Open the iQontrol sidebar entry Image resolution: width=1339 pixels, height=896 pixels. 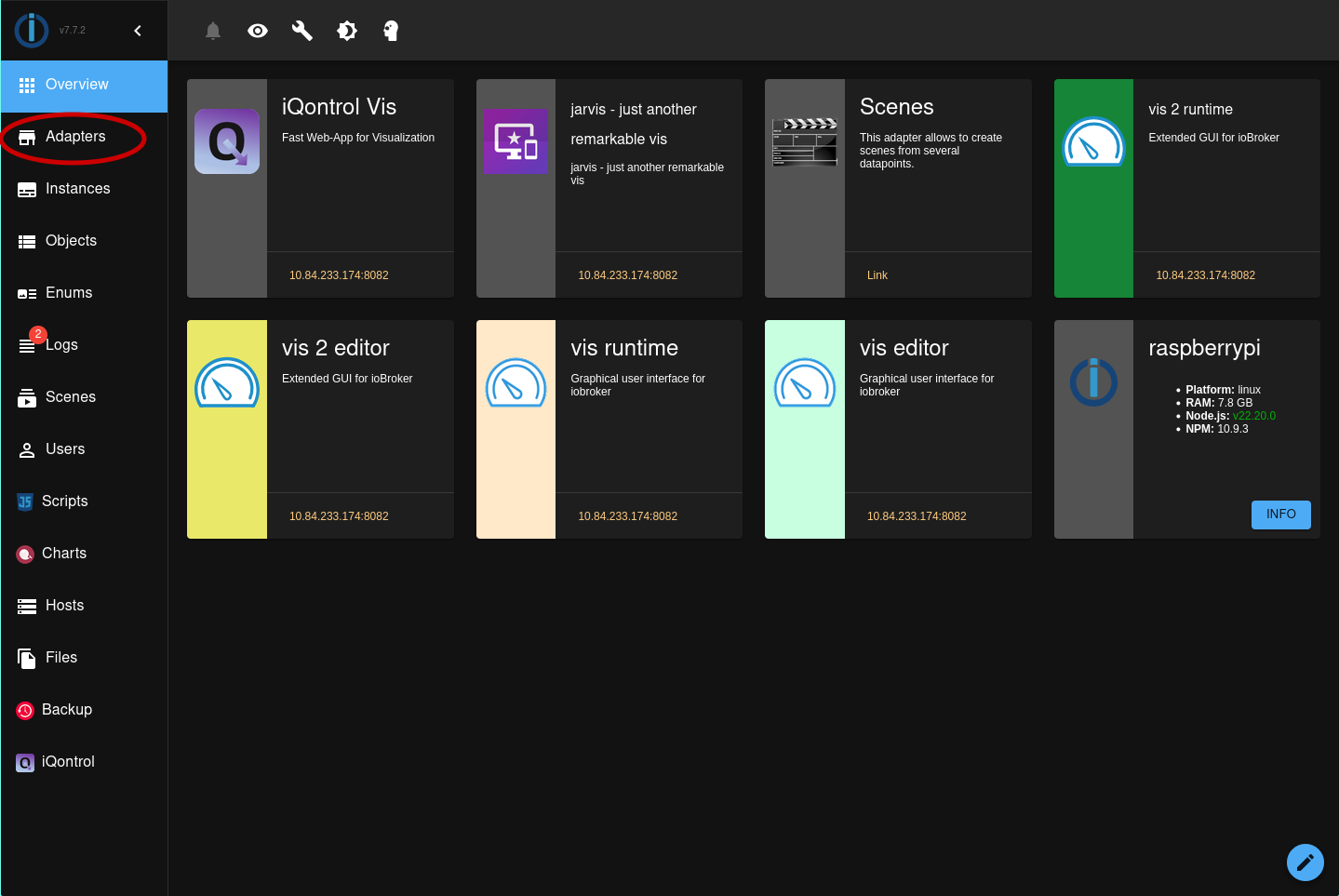(x=68, y=761)
